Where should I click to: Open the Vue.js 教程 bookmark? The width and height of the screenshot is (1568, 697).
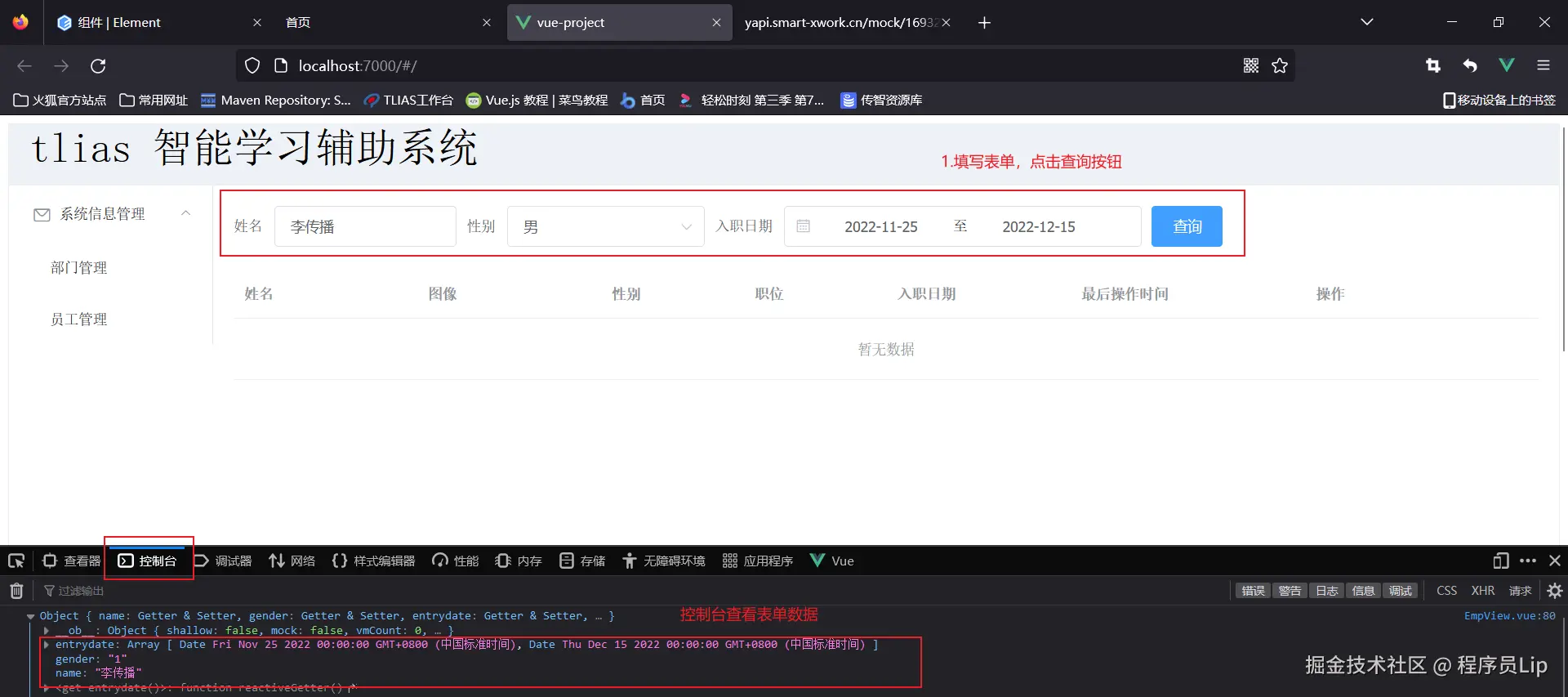pyautogui.click(x=537, y=100)
